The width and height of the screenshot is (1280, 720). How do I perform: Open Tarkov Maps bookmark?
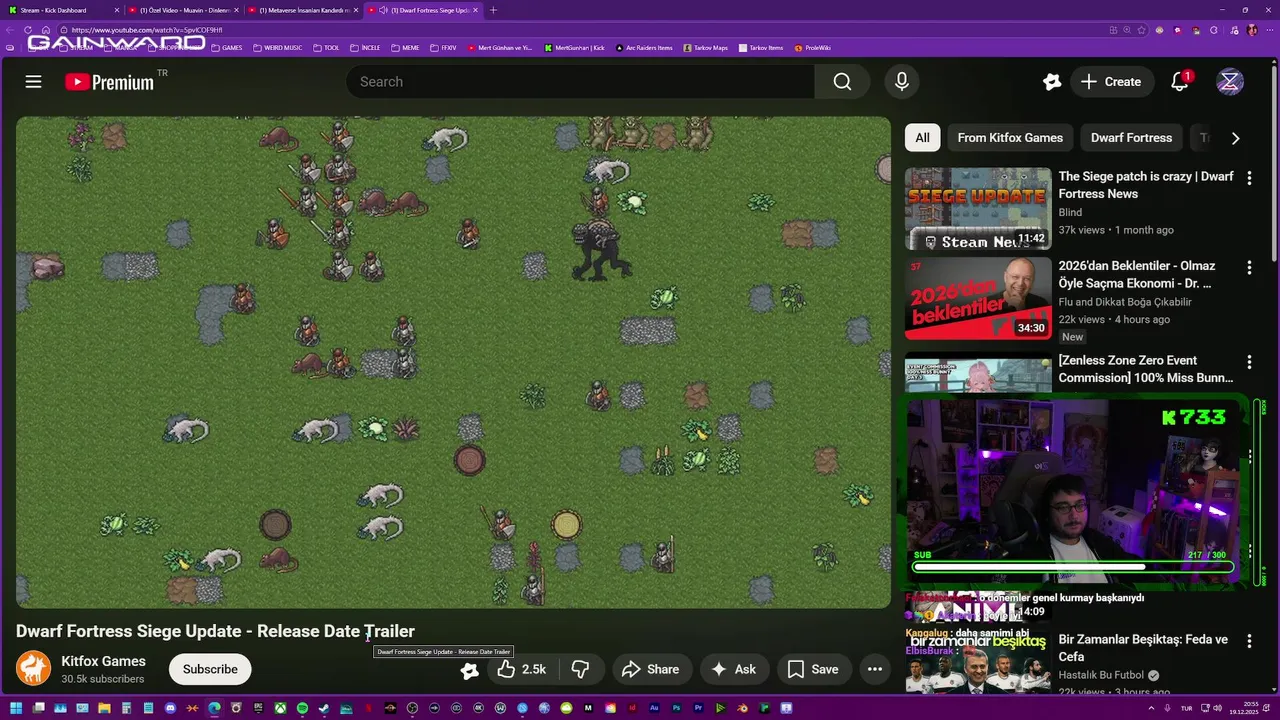click(x=707, y=48)
